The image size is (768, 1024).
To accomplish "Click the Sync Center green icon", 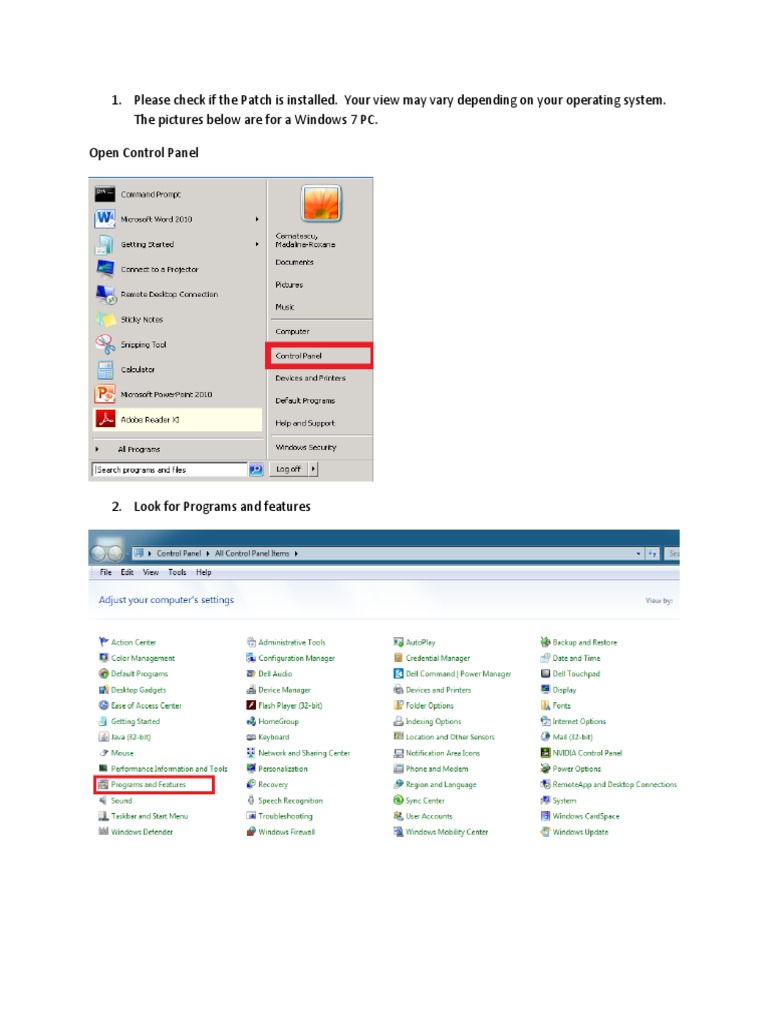I will click(398, 800).
